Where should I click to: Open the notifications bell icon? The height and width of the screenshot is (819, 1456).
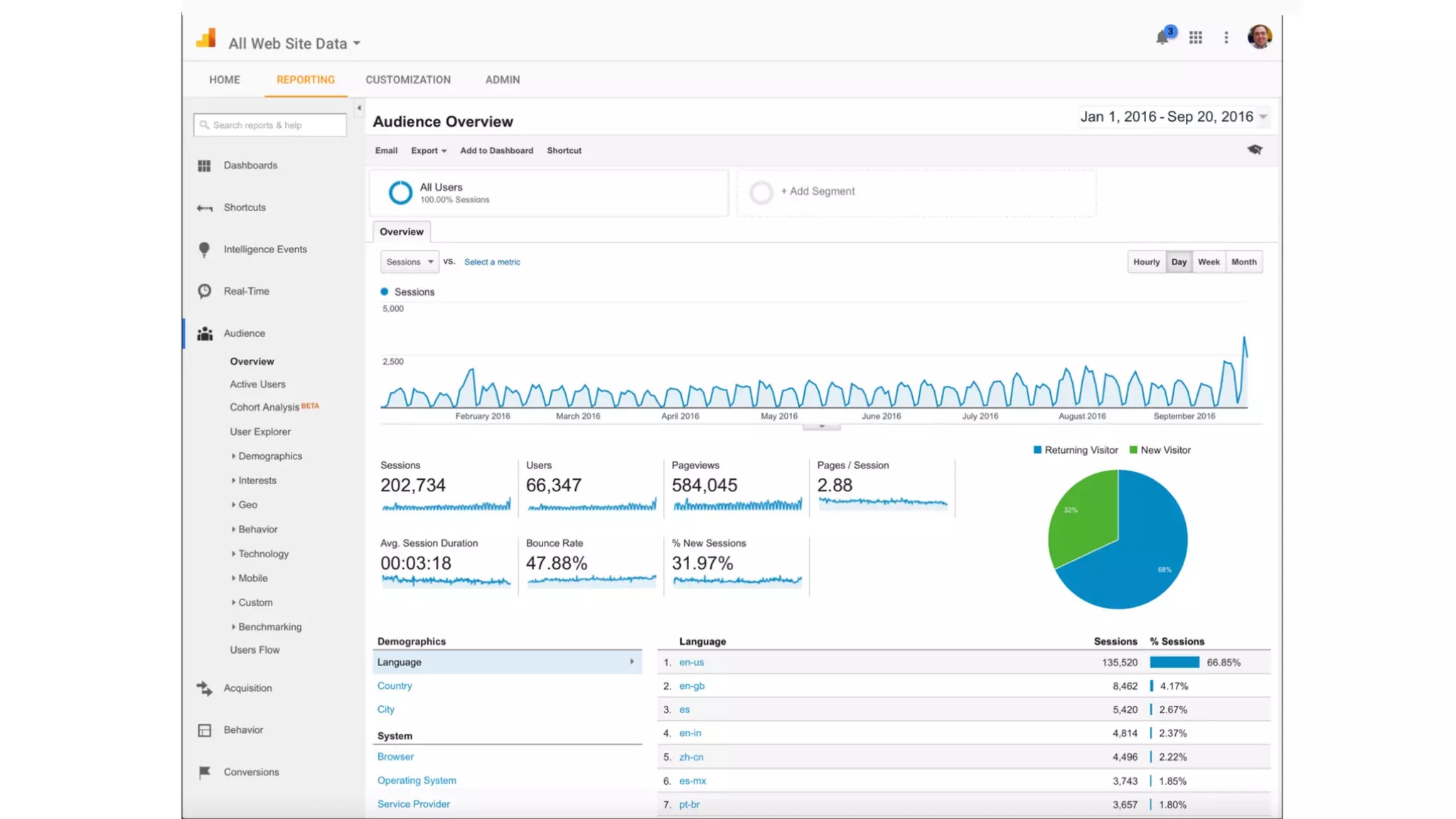(1162, 38)
